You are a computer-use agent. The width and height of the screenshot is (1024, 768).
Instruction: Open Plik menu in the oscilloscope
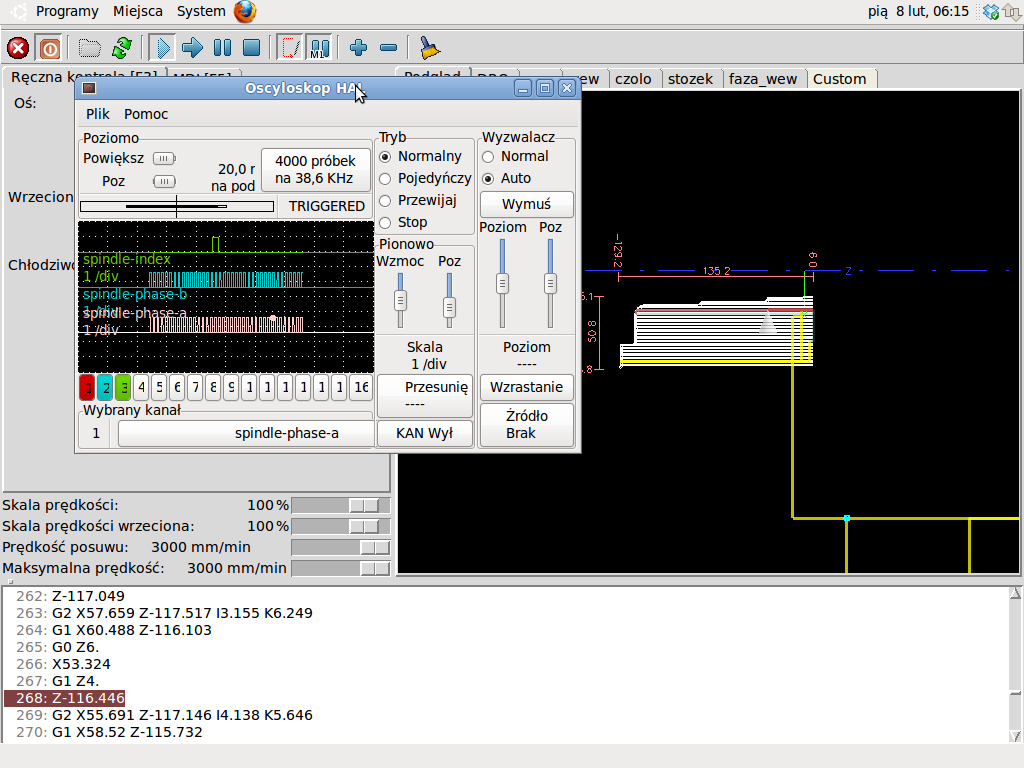(x=98, y=114)
